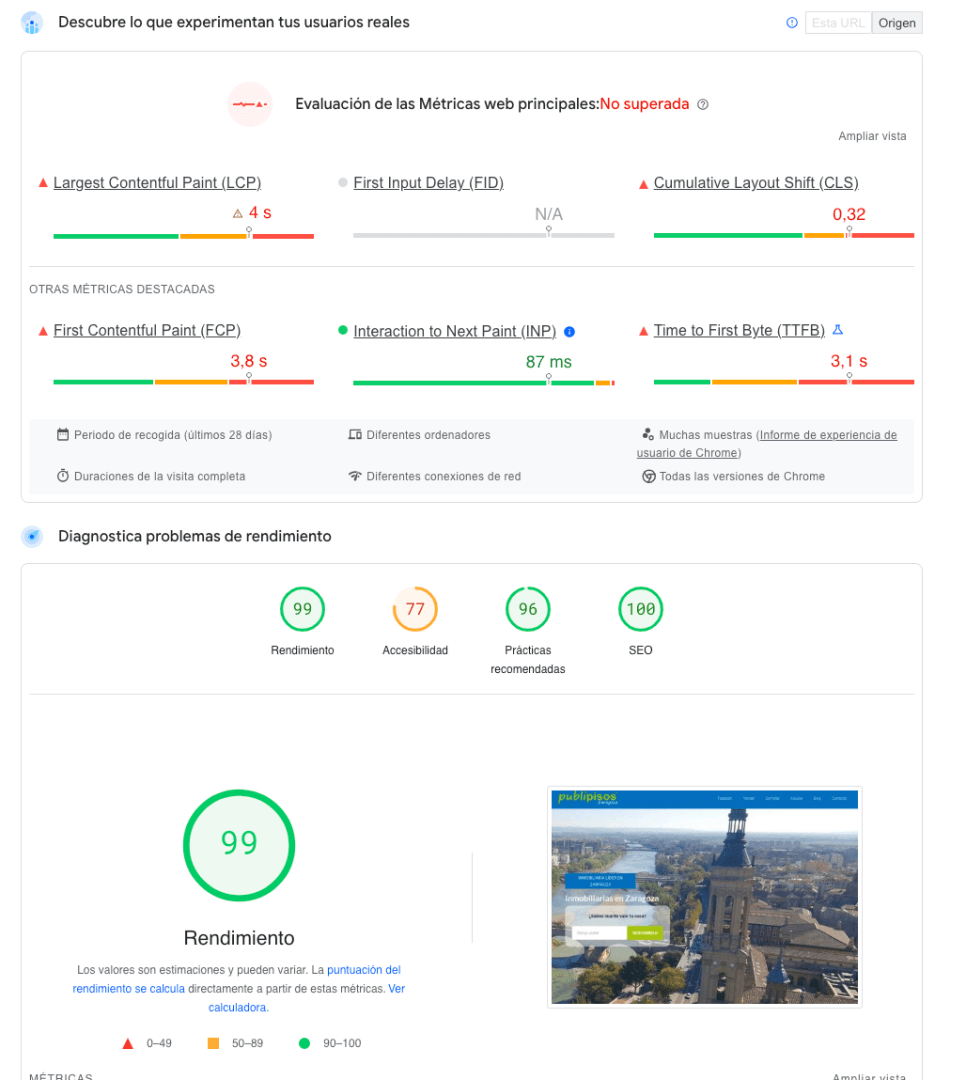Switch to the Esta URL view
The width and height of the screenshot is (966, 1080).
[x=838, y=23]
